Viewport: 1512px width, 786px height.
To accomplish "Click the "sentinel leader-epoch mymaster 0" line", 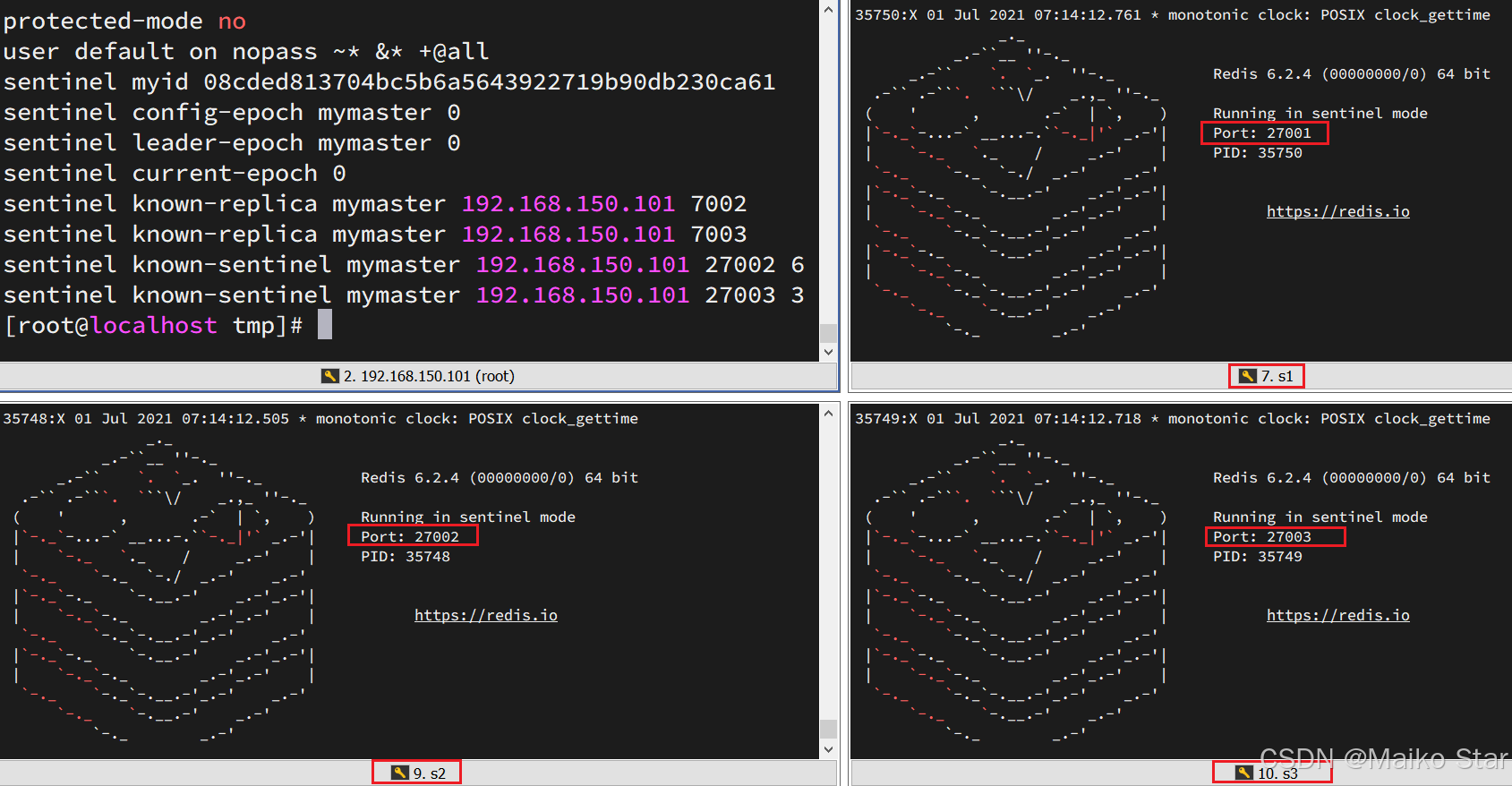I will pos(232,143).
